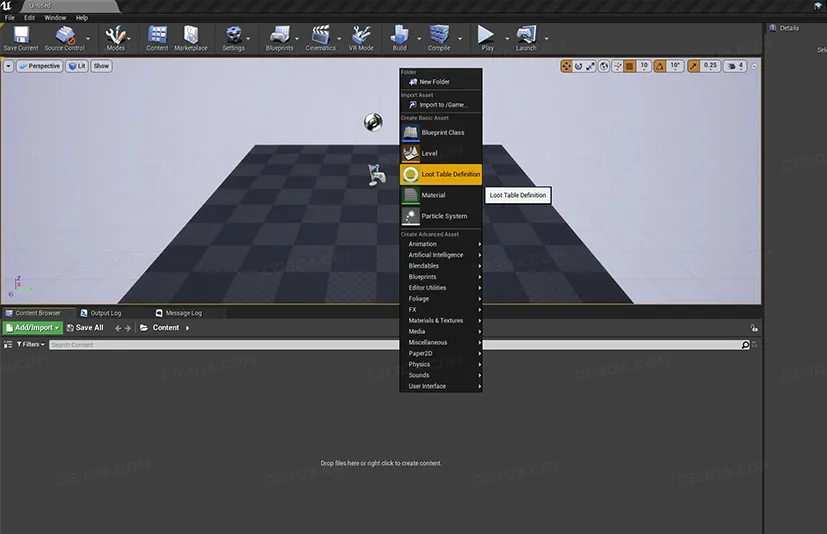Expand the Miscellaneous submenu
The width and height of the screenshot is (827, 534).
tap(441, 342)
